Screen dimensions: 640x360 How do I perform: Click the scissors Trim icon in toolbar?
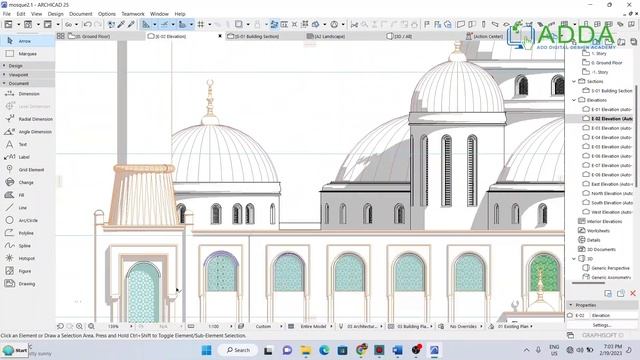point(354,24)
